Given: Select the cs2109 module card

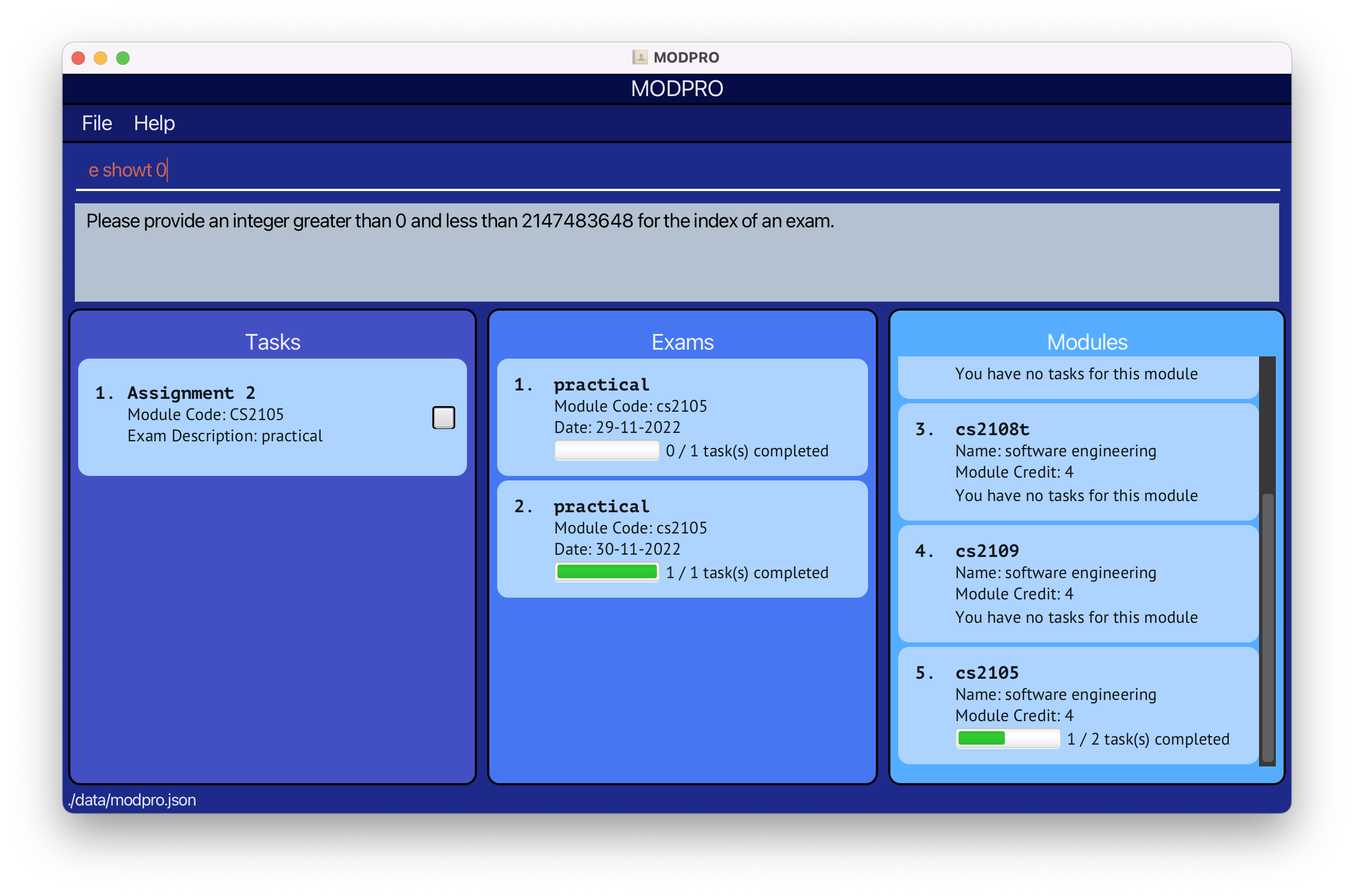Looking at the screenshot, I should coord(1078,583).
